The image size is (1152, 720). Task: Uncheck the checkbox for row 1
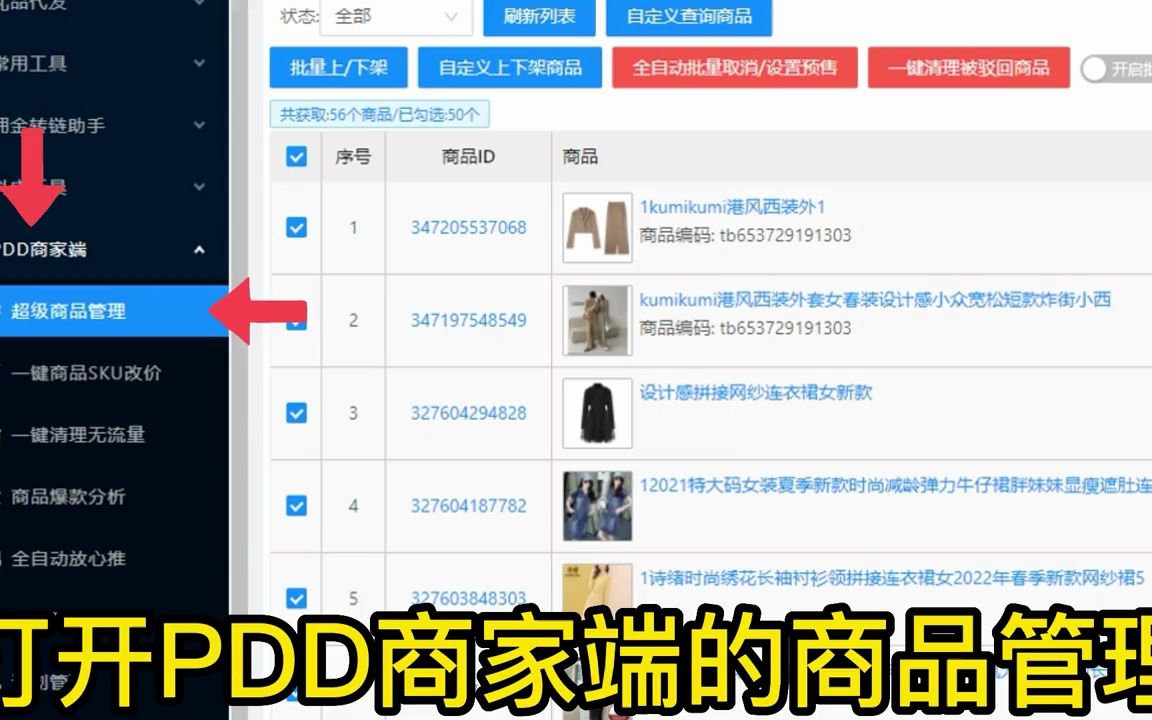[295, 228]
